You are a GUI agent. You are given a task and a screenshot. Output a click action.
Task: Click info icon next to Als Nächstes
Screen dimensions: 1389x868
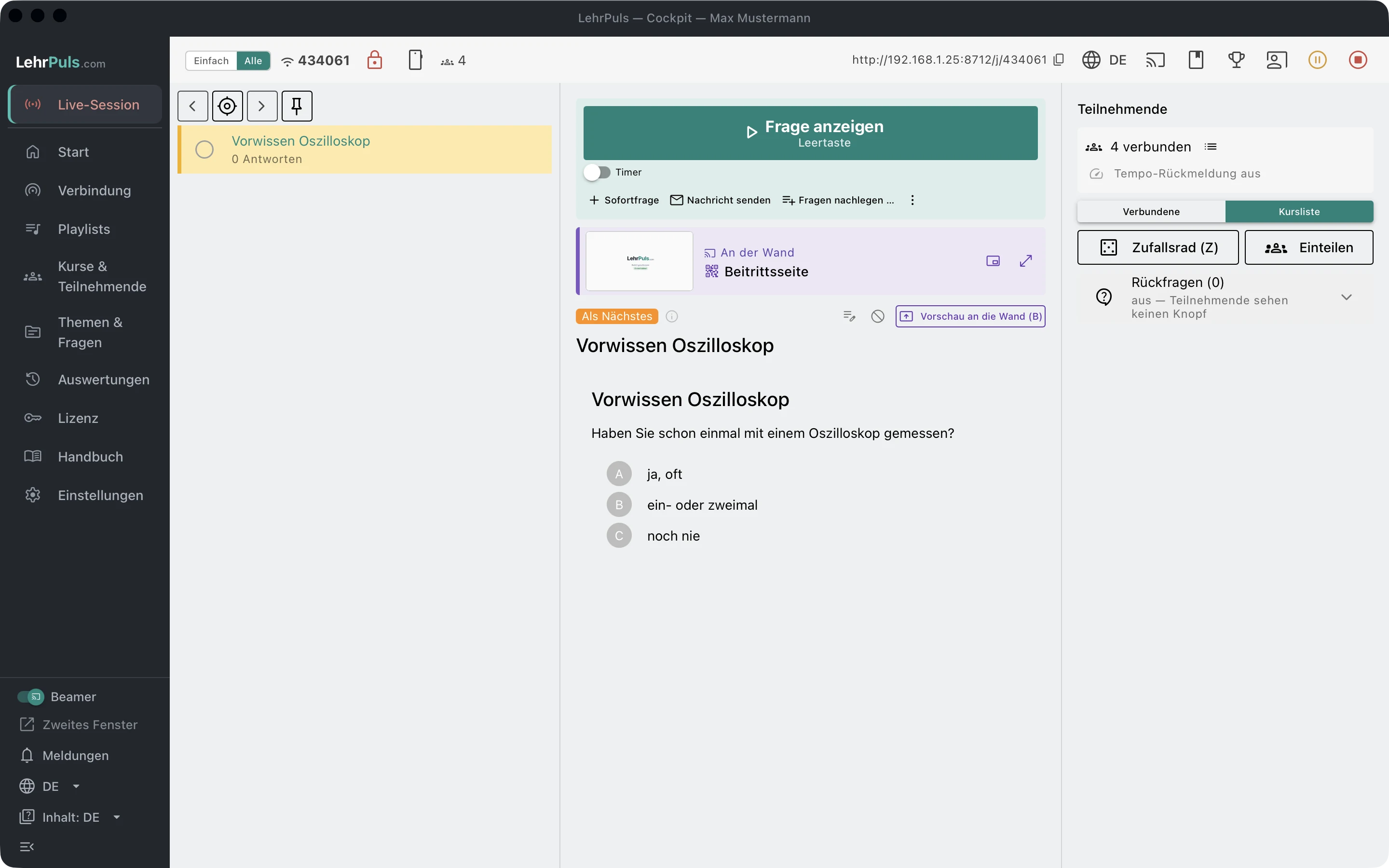click(x=671, y=316)
